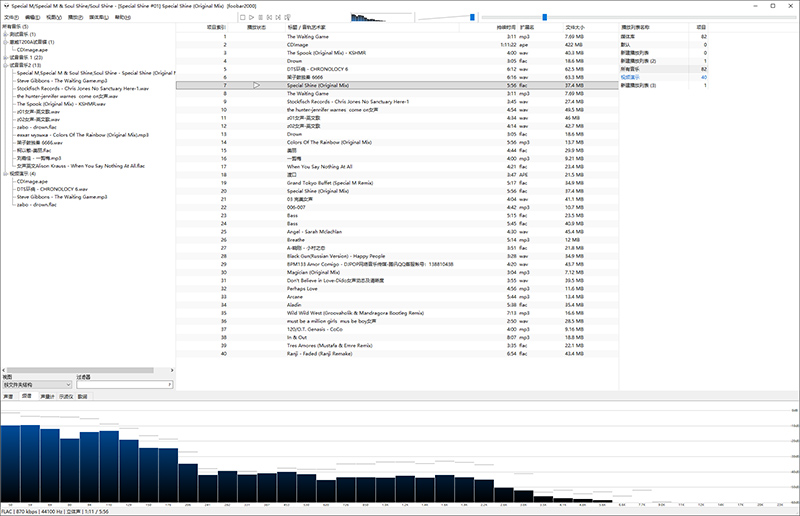The height and width of the screenshot is (516, 800).
Task: Switch to the 频谱 spectrum tab
Action: pos(27,396)
